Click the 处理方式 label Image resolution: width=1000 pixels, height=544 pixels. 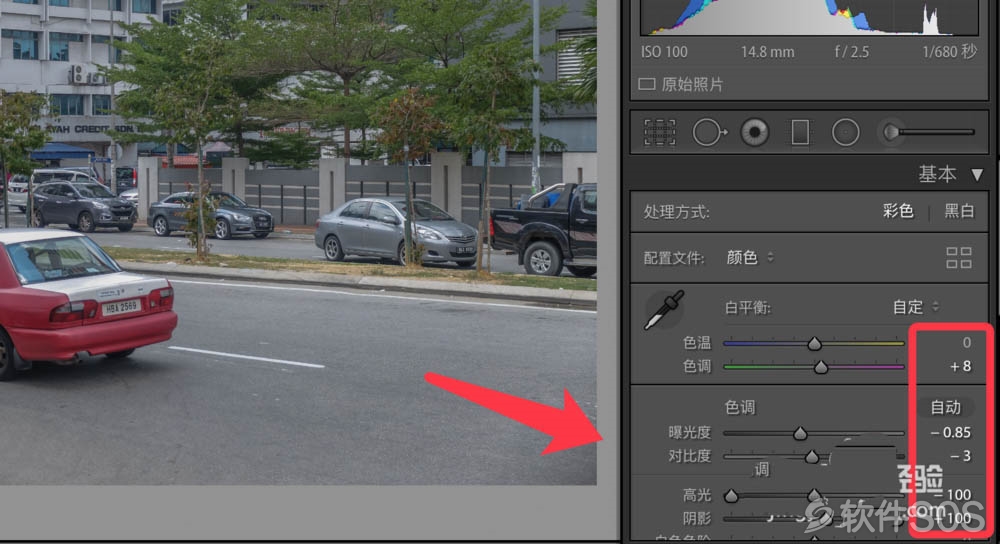(x=676, y=212)
